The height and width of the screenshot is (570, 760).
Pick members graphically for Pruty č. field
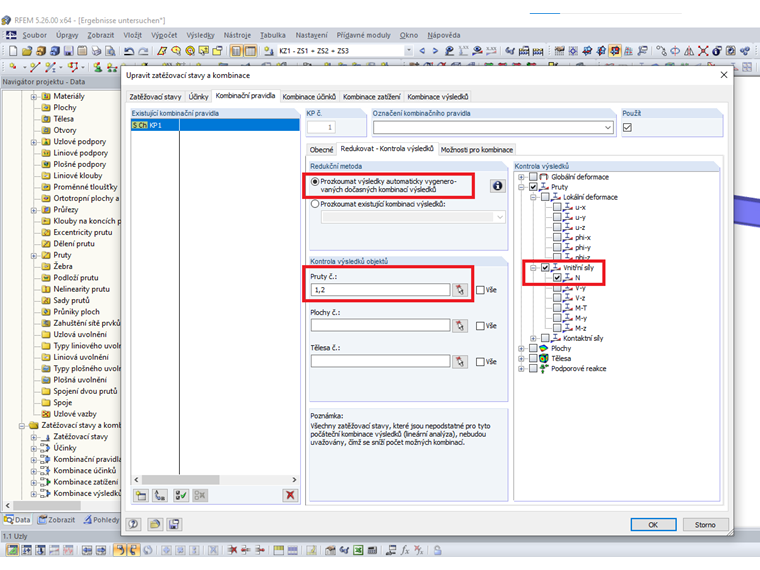click(x=460, y=290)
